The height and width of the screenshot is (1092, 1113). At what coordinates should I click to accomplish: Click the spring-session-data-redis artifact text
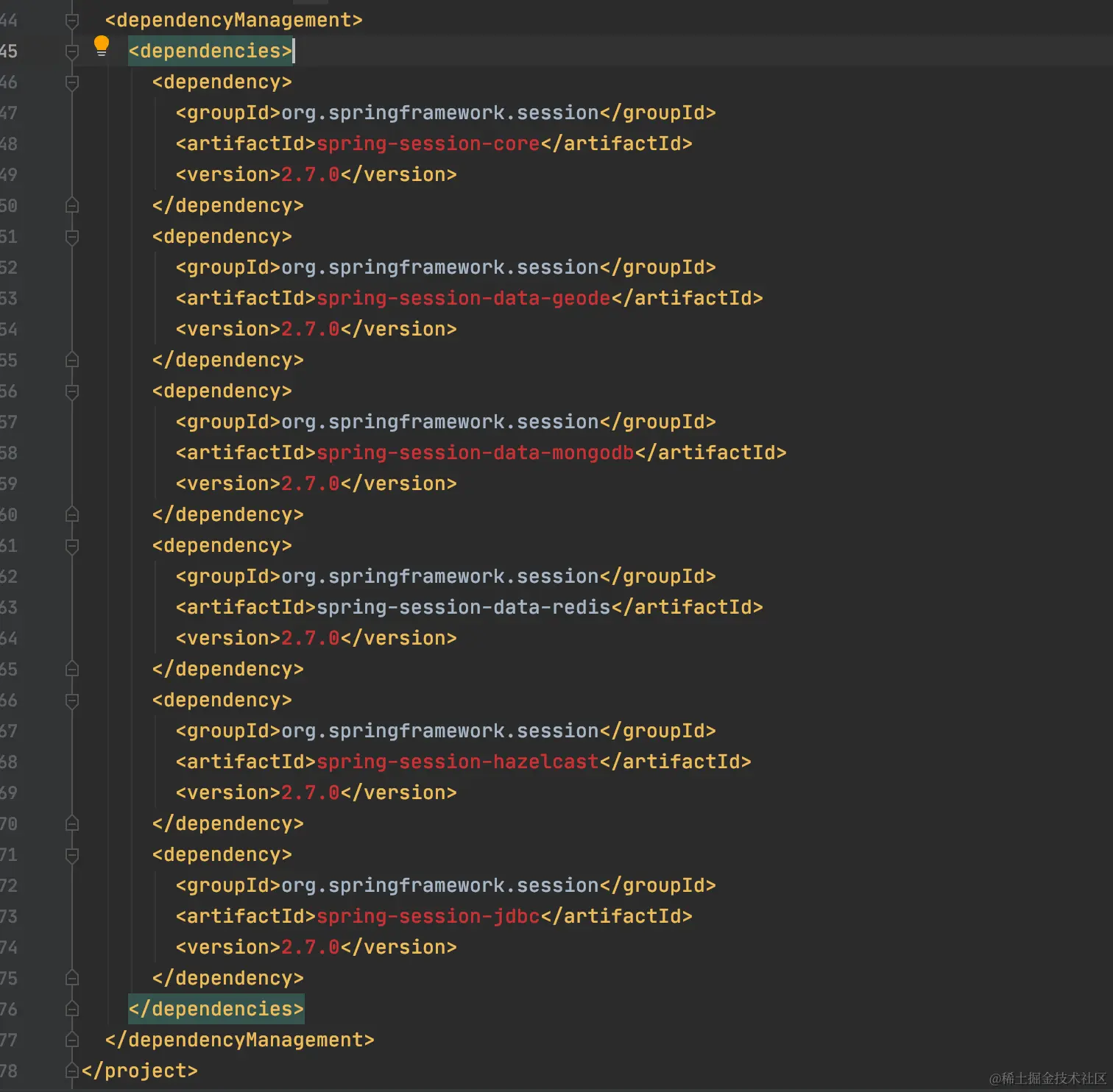(464, 607)
